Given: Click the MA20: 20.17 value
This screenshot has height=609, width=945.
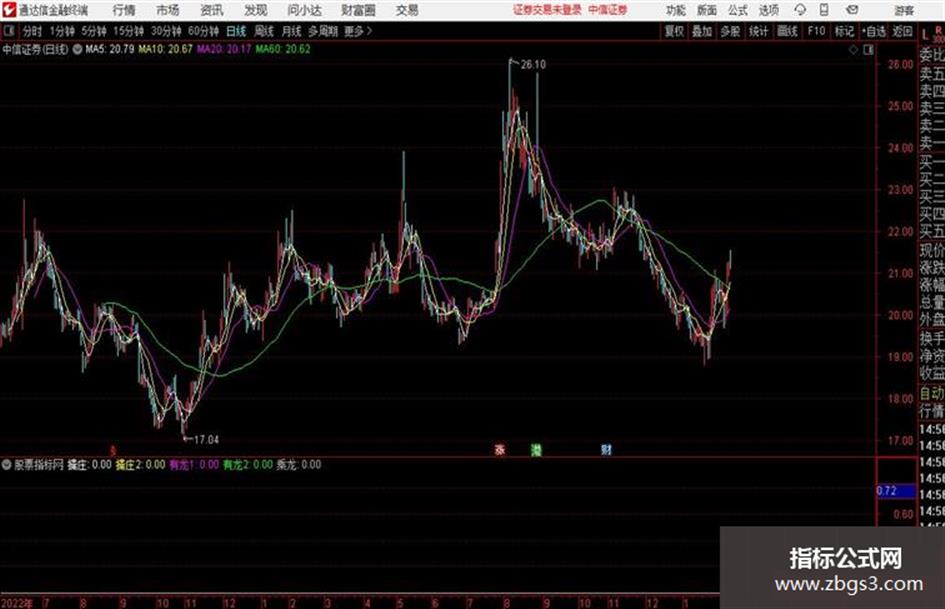Looking at the screenshot, I should [x=224, y=49].
